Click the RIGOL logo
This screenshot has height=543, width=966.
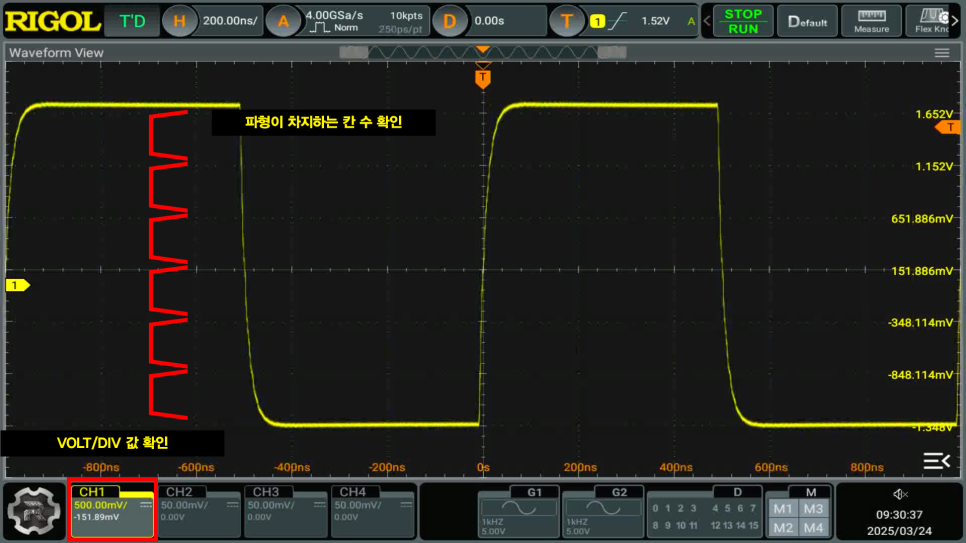pyautogui.click(x=52, y=22)
